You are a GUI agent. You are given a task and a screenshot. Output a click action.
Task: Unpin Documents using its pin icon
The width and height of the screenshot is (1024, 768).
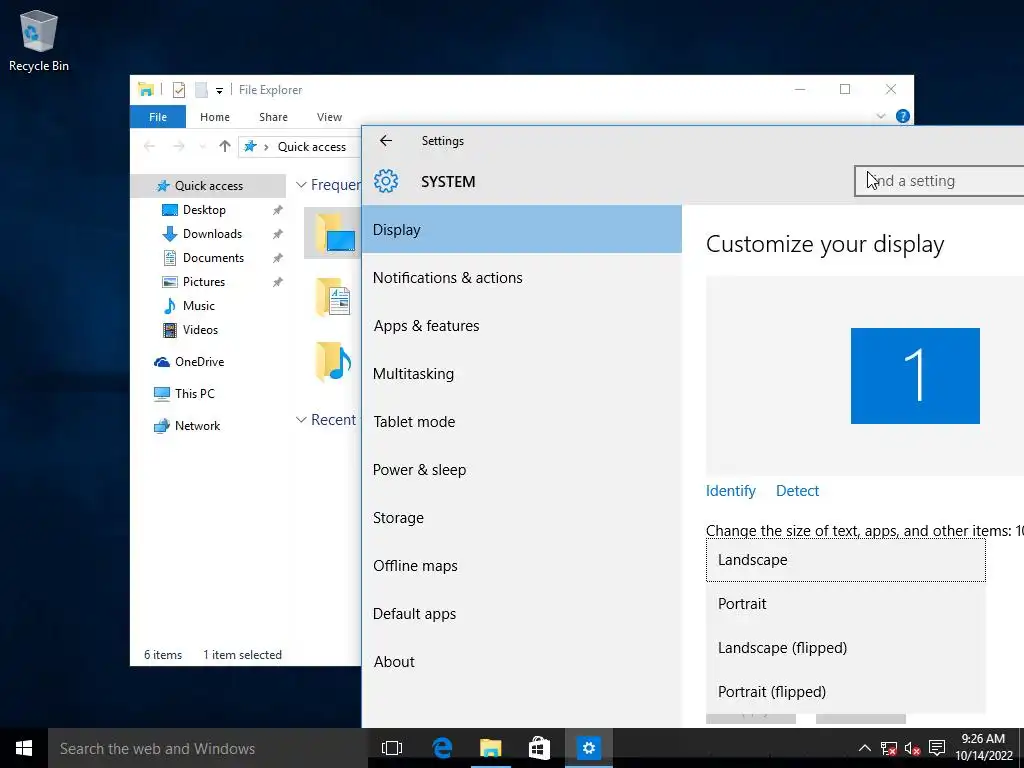278,258
